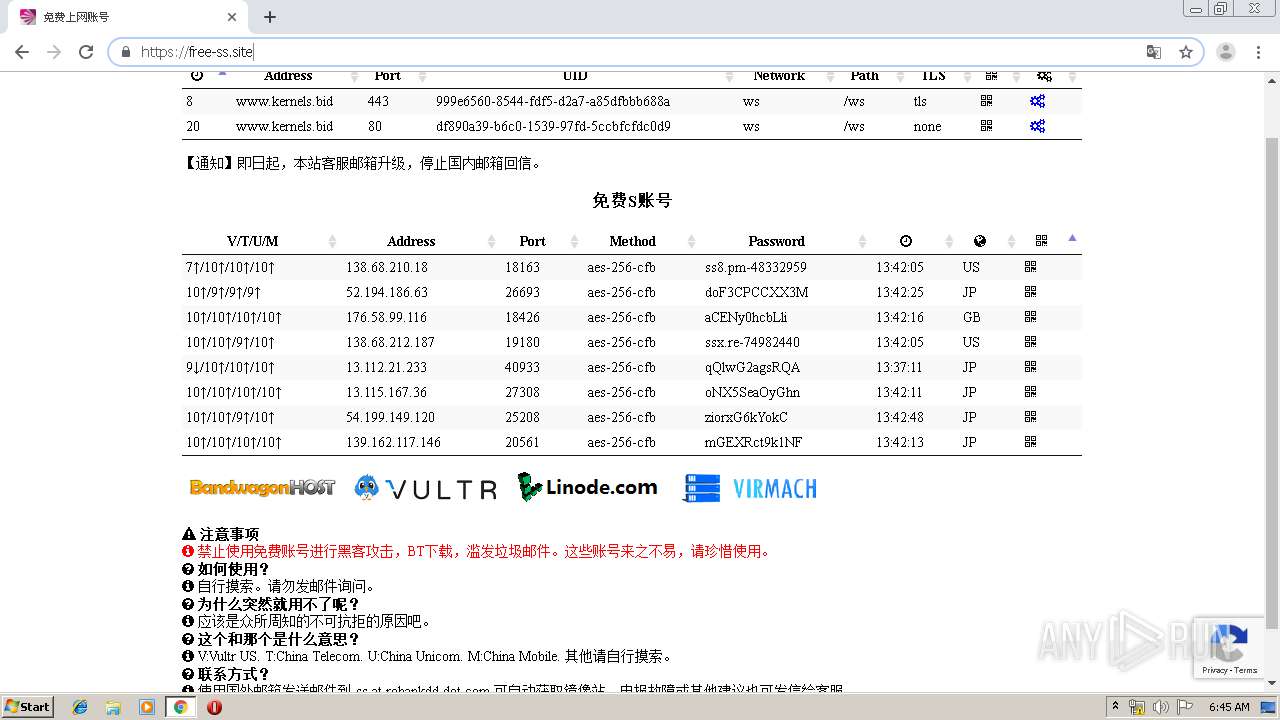The height and width of the screenshot is (720, 1280).
Task: Click the reCAPTCHA Terms link
Action: click(x=1246, y=670)
